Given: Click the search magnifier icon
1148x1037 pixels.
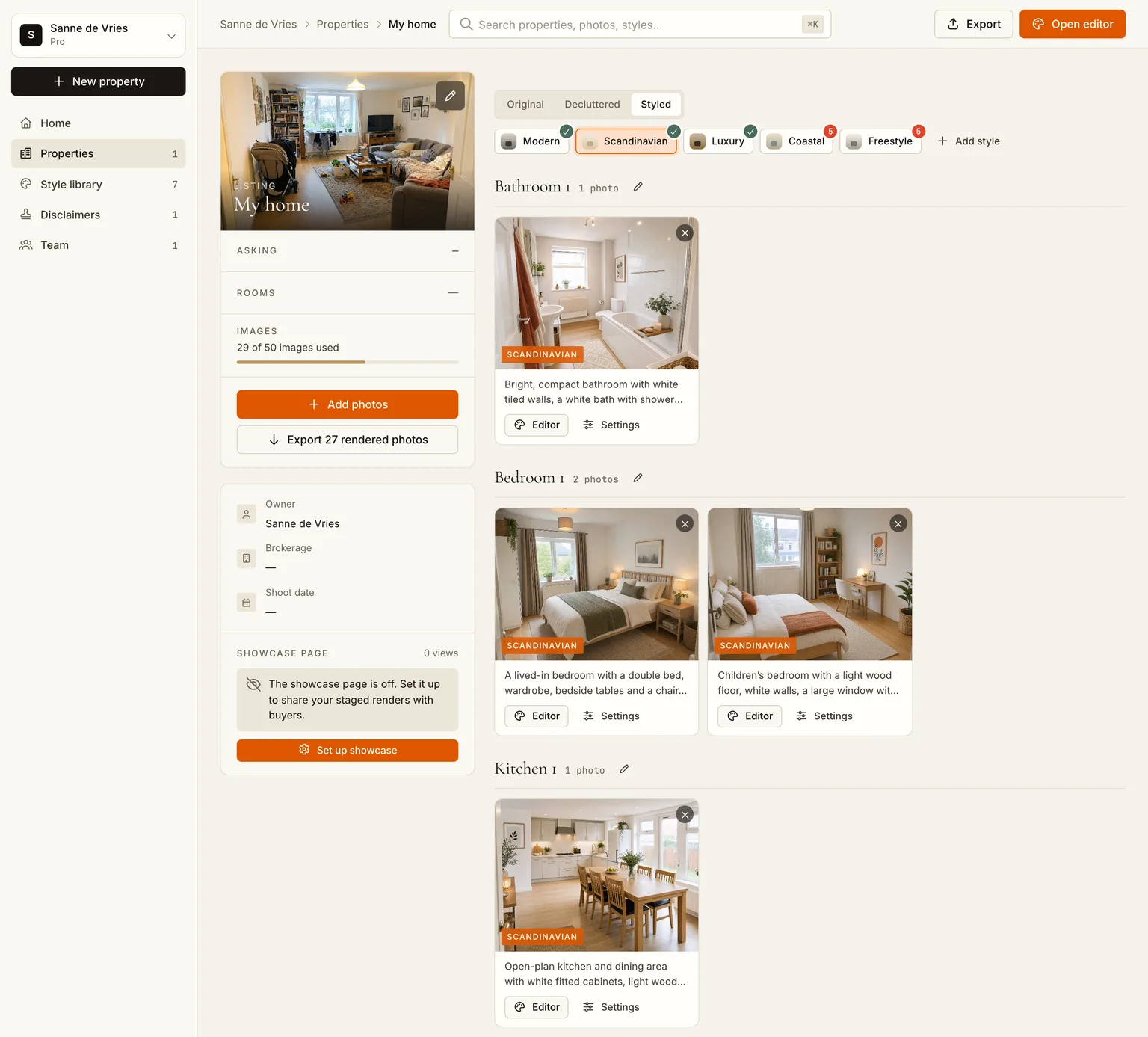Looking at the screenshot, I should pyautogui.click(x=466, y=24).
